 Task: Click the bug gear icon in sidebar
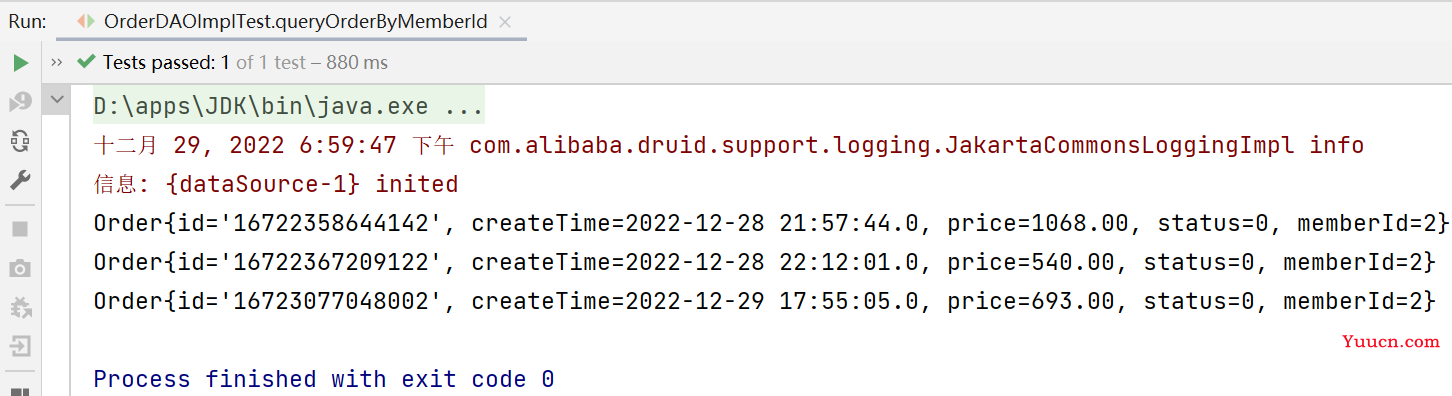(x=20, y=307)
